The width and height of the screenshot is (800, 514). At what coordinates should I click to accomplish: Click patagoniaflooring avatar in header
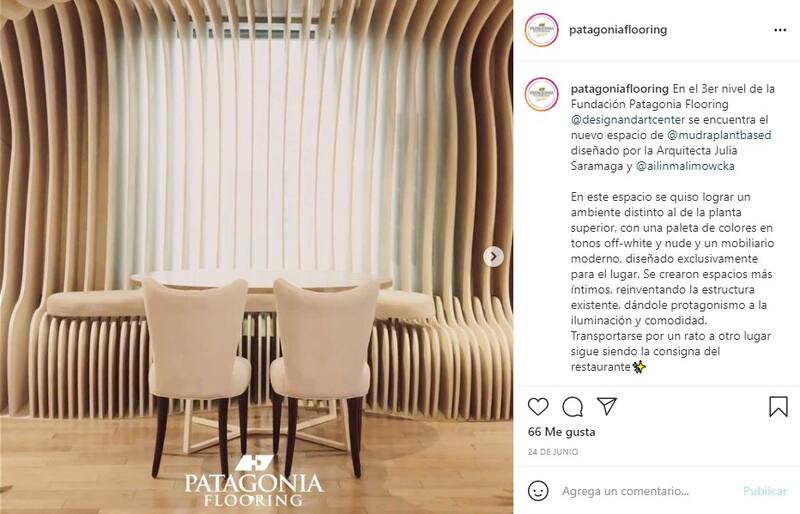point(541,30)
